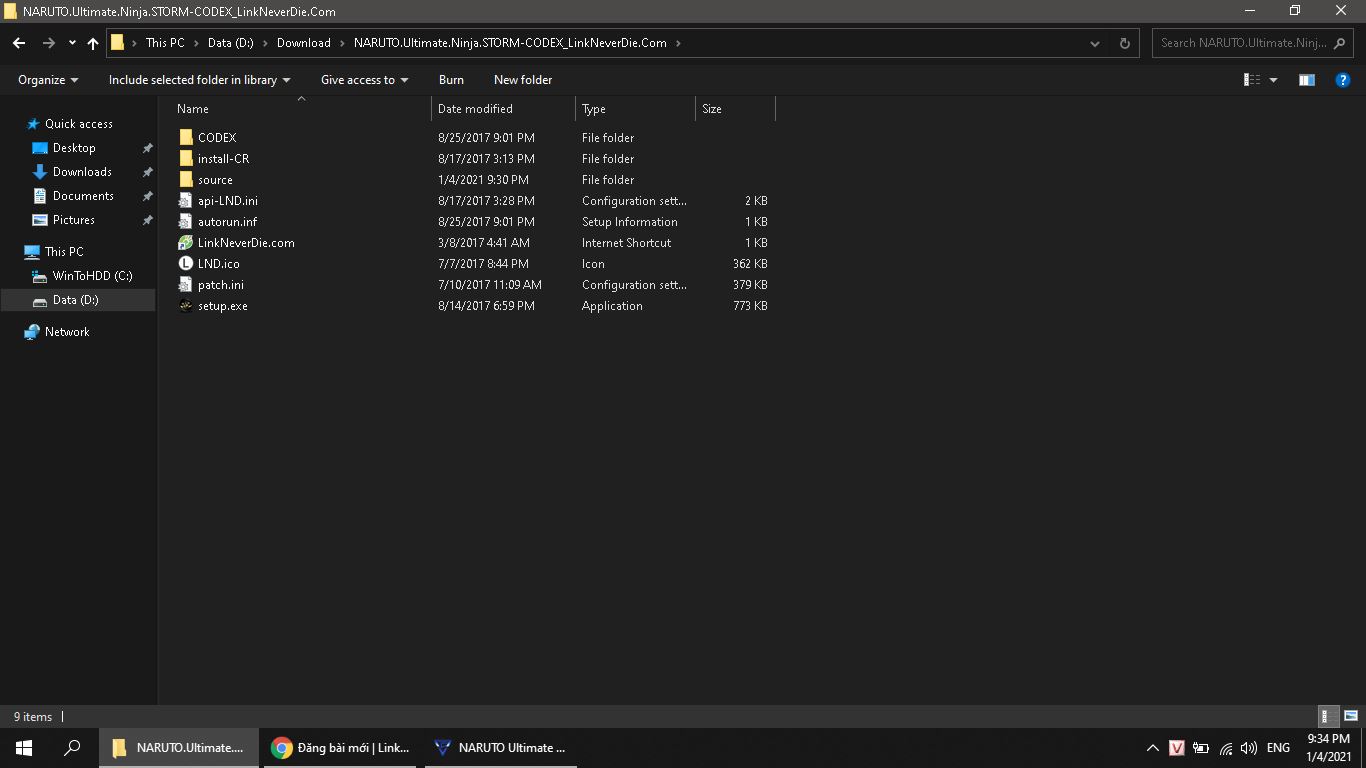
Task: Open Downloads in the navigation pane
Action: (x=82, y=172)
